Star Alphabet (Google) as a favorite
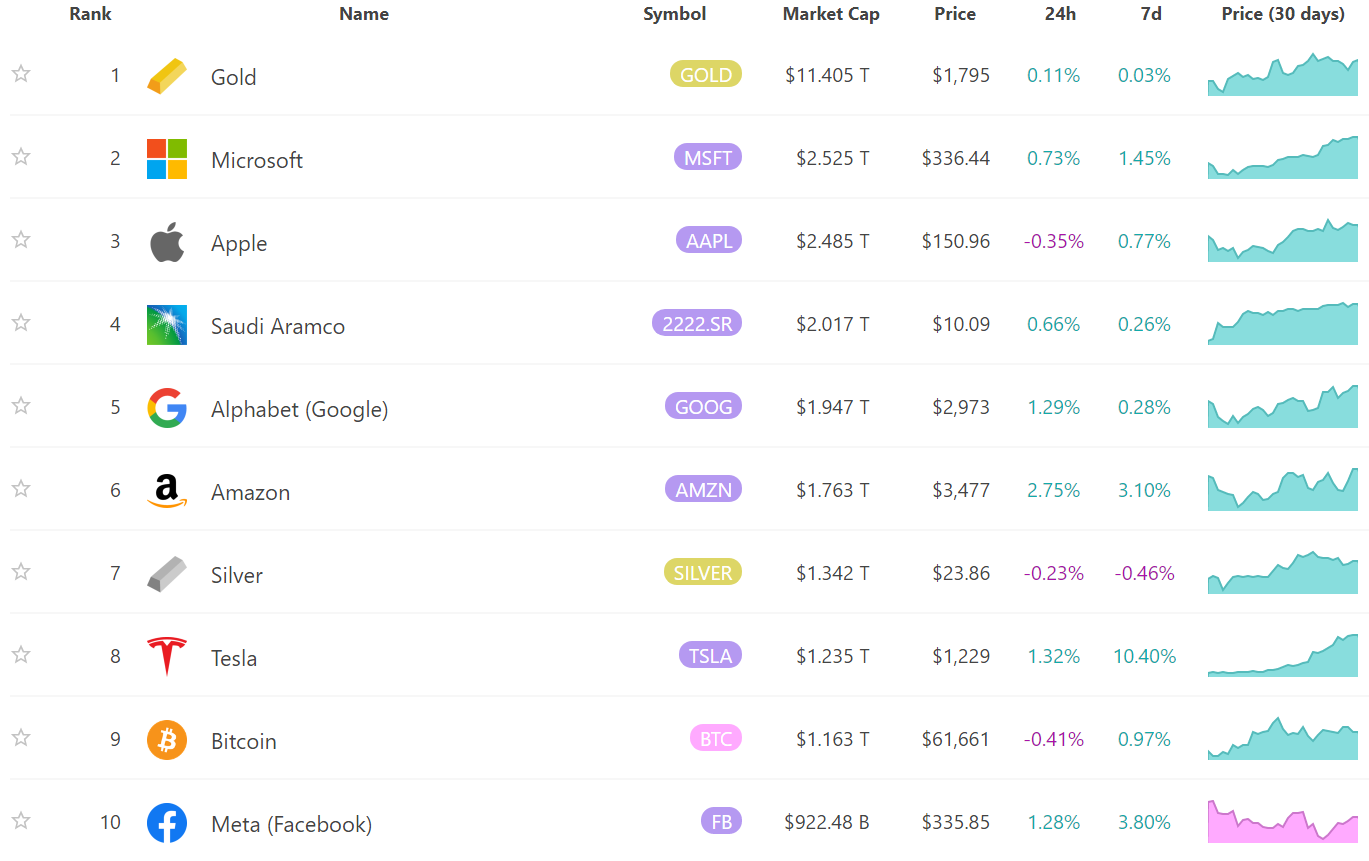 pyautogui.click(x=21, y=406)
